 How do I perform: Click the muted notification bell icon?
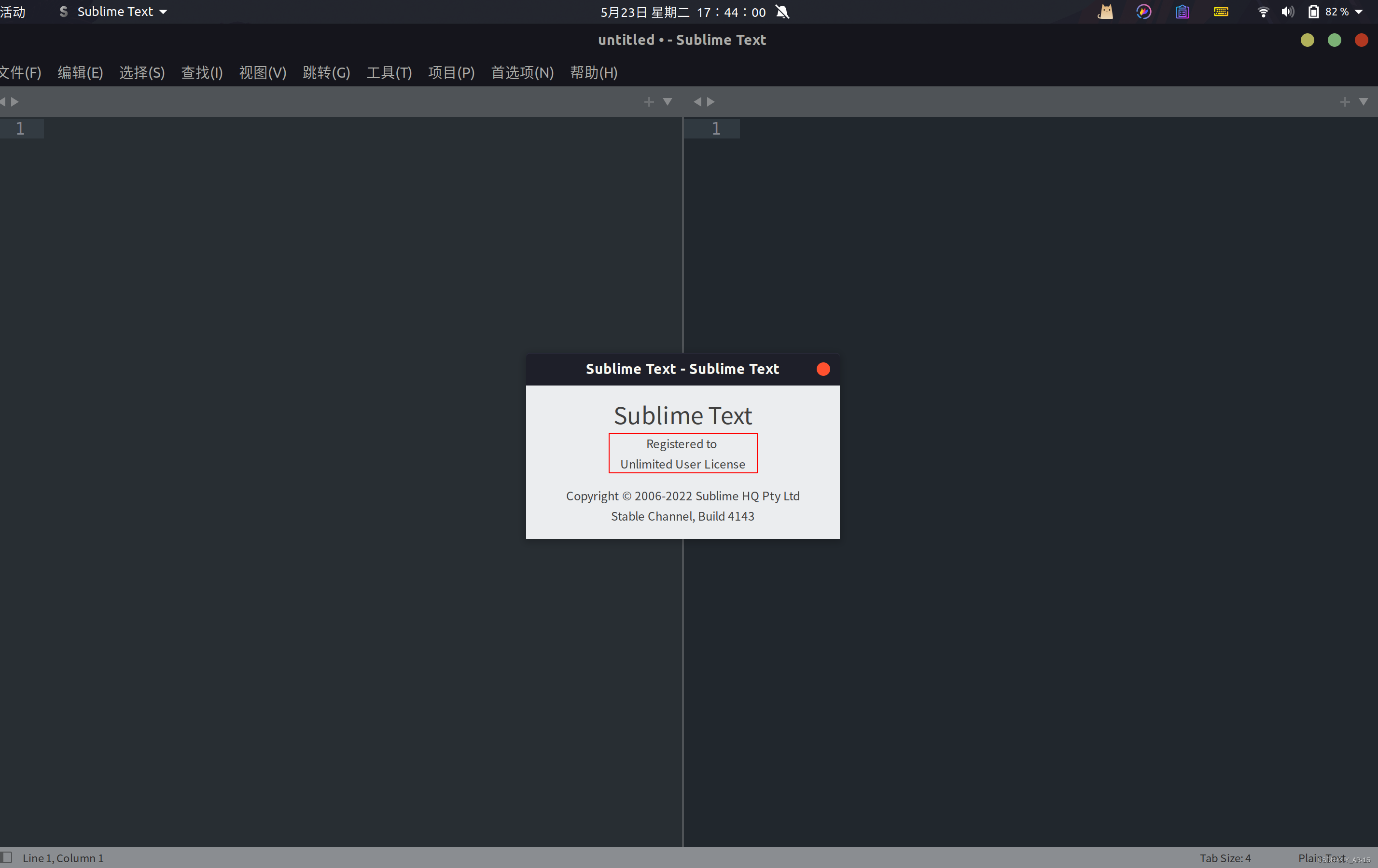click(782, 12)
